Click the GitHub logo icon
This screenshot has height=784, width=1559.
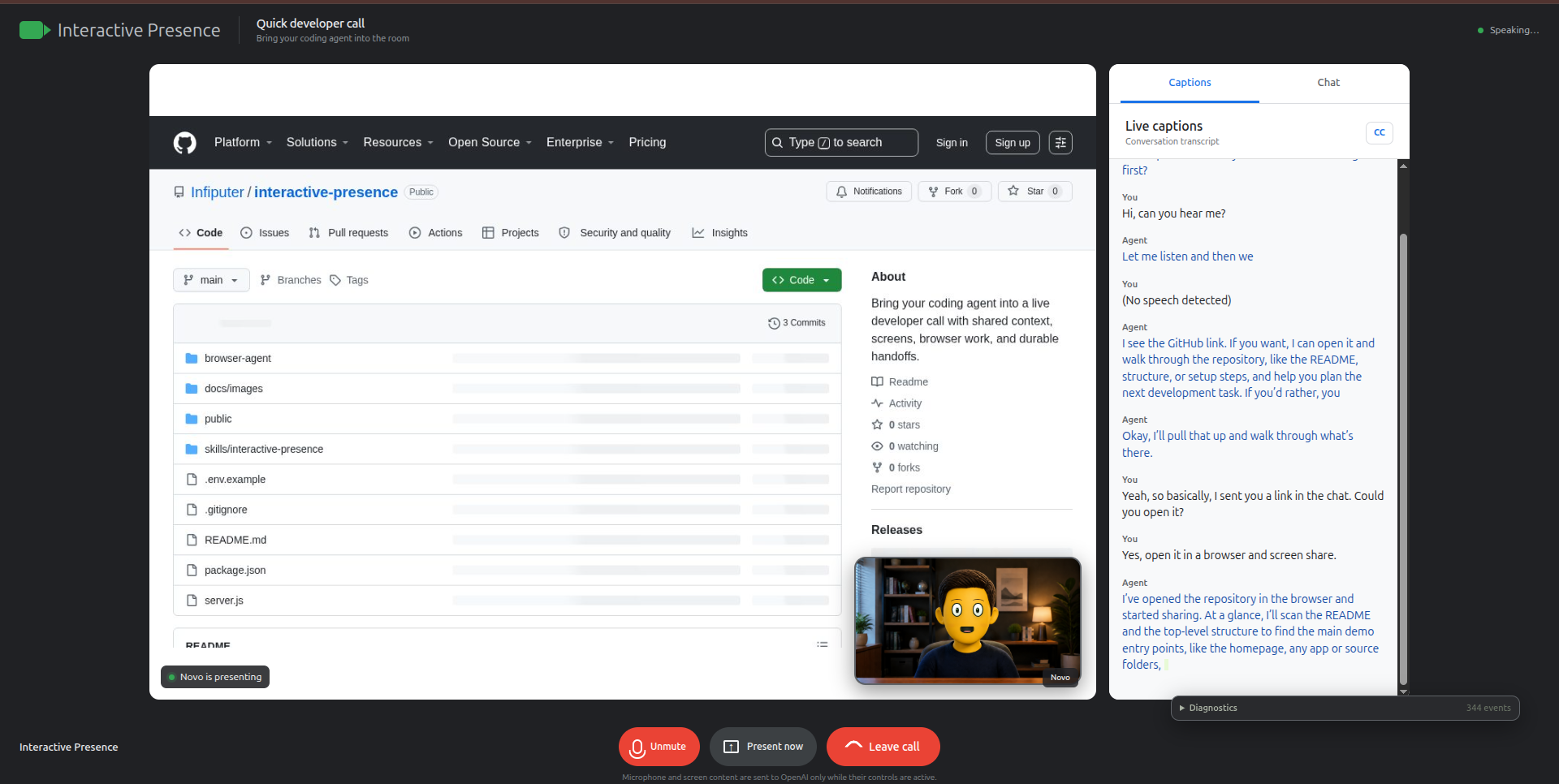click(x=185, y=143)
